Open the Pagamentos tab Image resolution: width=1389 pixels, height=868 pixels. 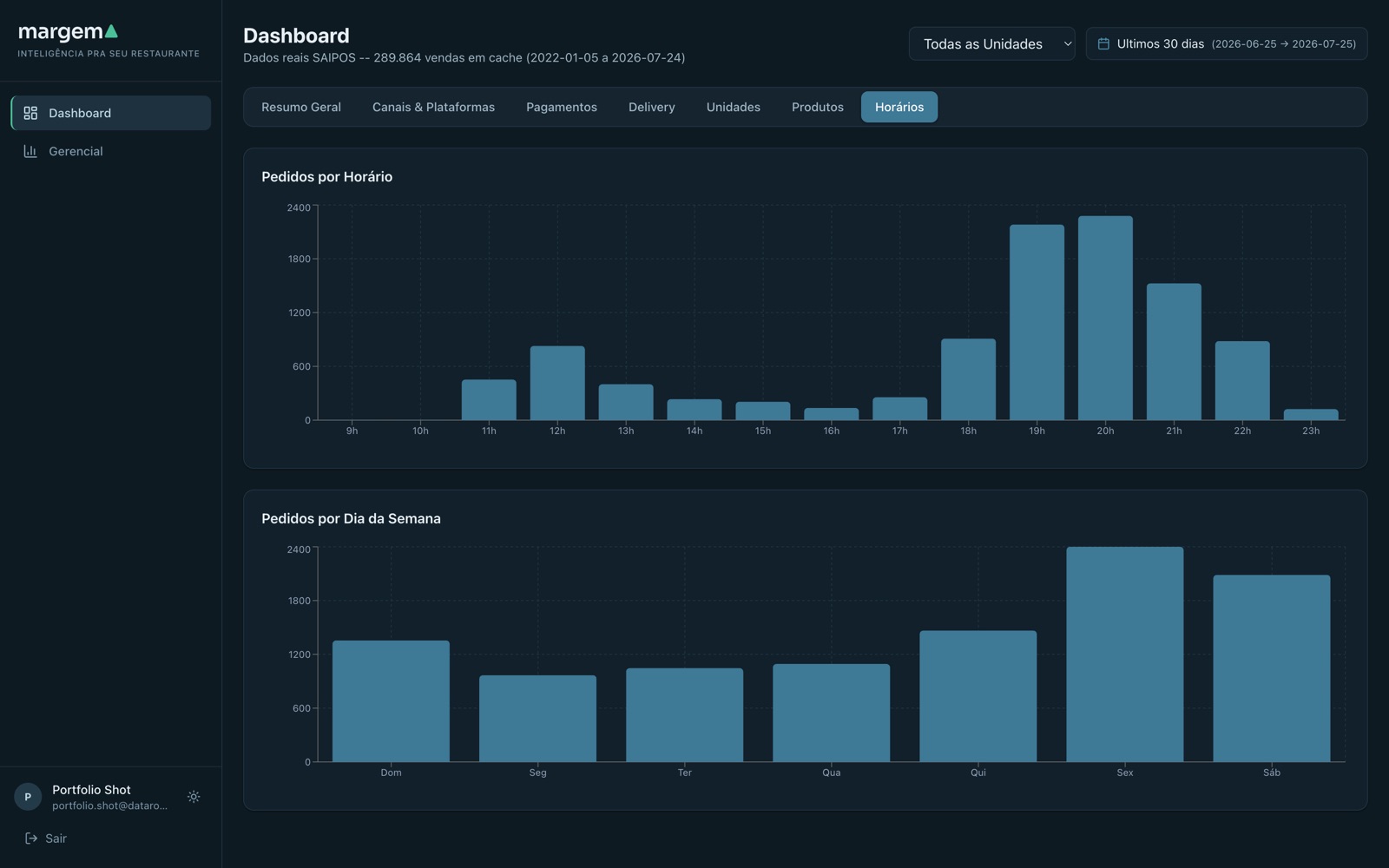point(562,107)
